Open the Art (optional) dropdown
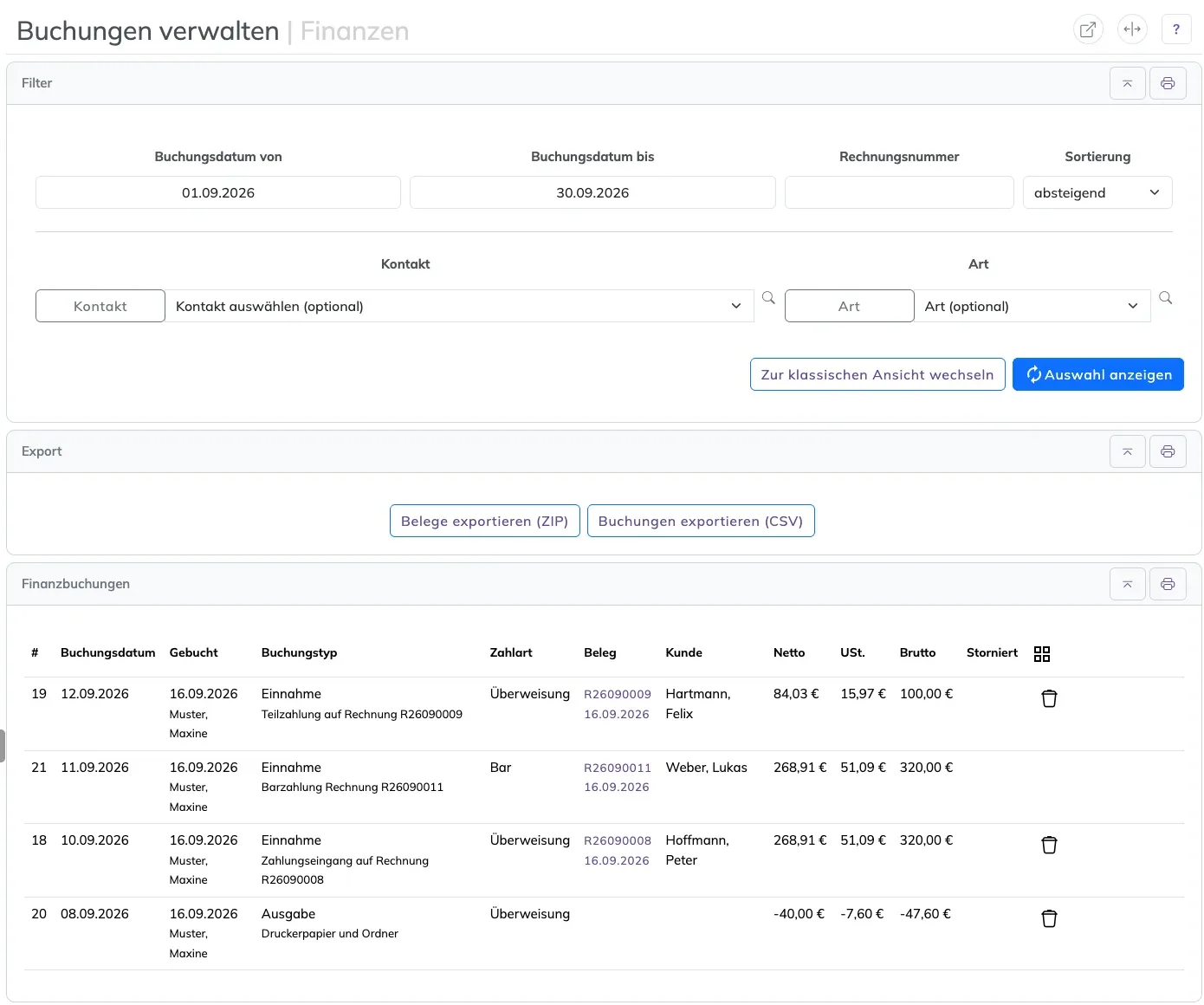Viewport: 1204px width, 1005px height. (1032, 306)
